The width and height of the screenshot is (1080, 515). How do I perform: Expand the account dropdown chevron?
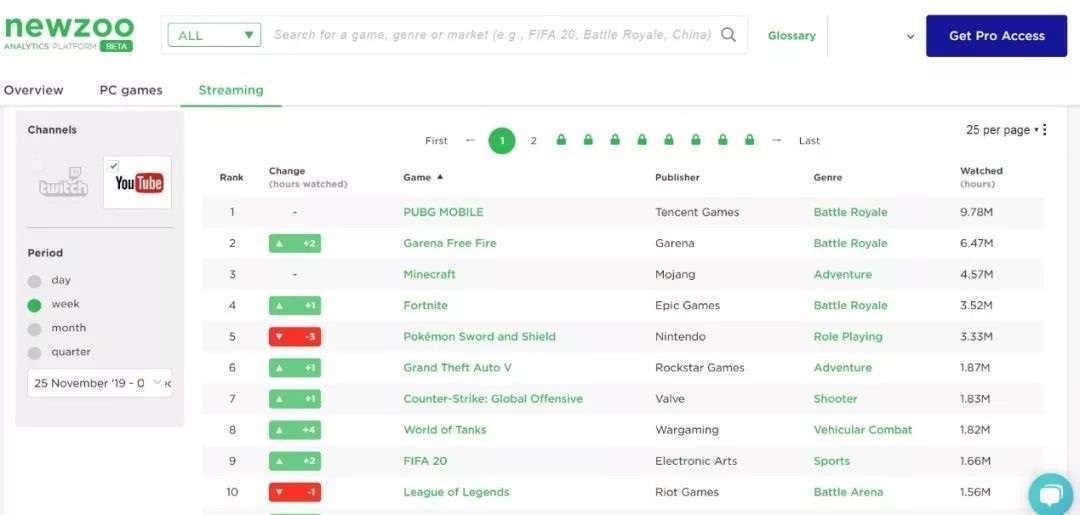point(911,36)
